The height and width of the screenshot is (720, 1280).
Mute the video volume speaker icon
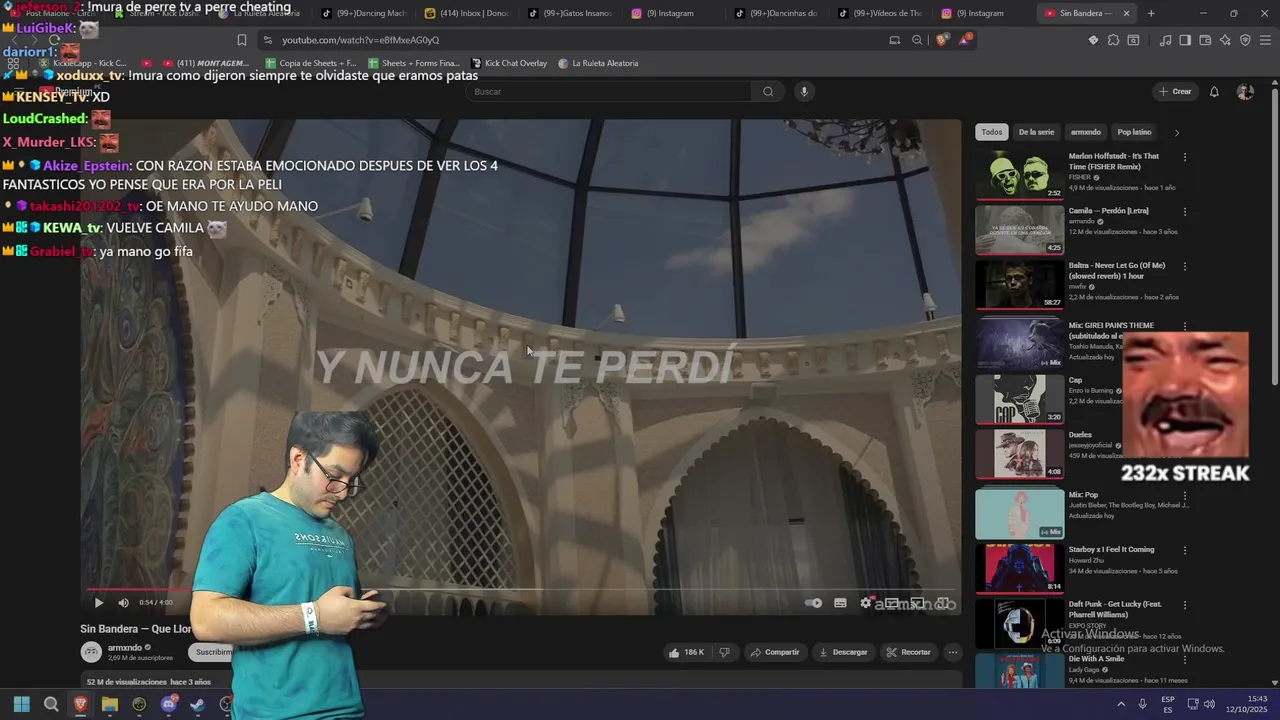123,603
